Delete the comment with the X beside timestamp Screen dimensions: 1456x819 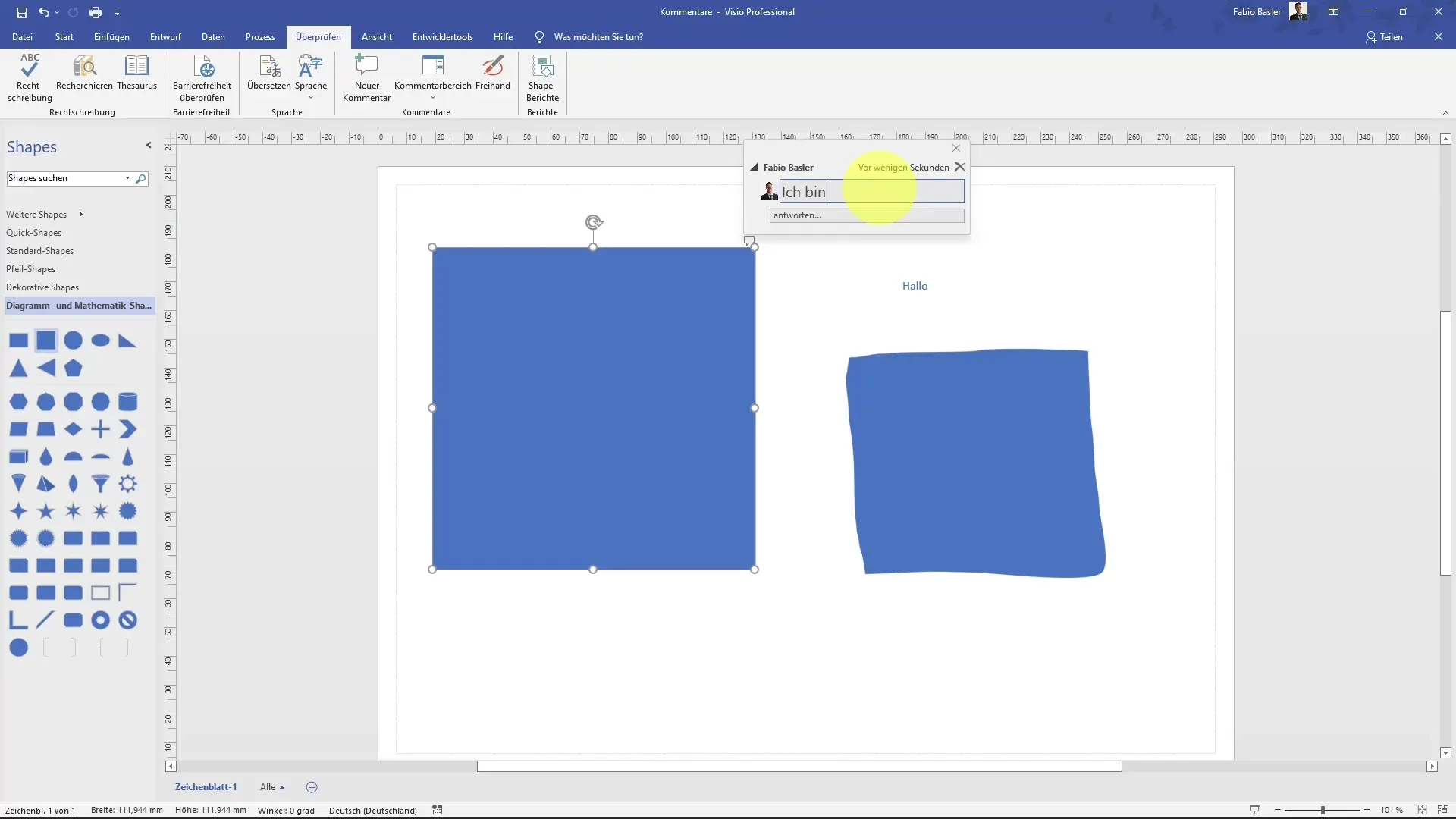tap(959, 167)
